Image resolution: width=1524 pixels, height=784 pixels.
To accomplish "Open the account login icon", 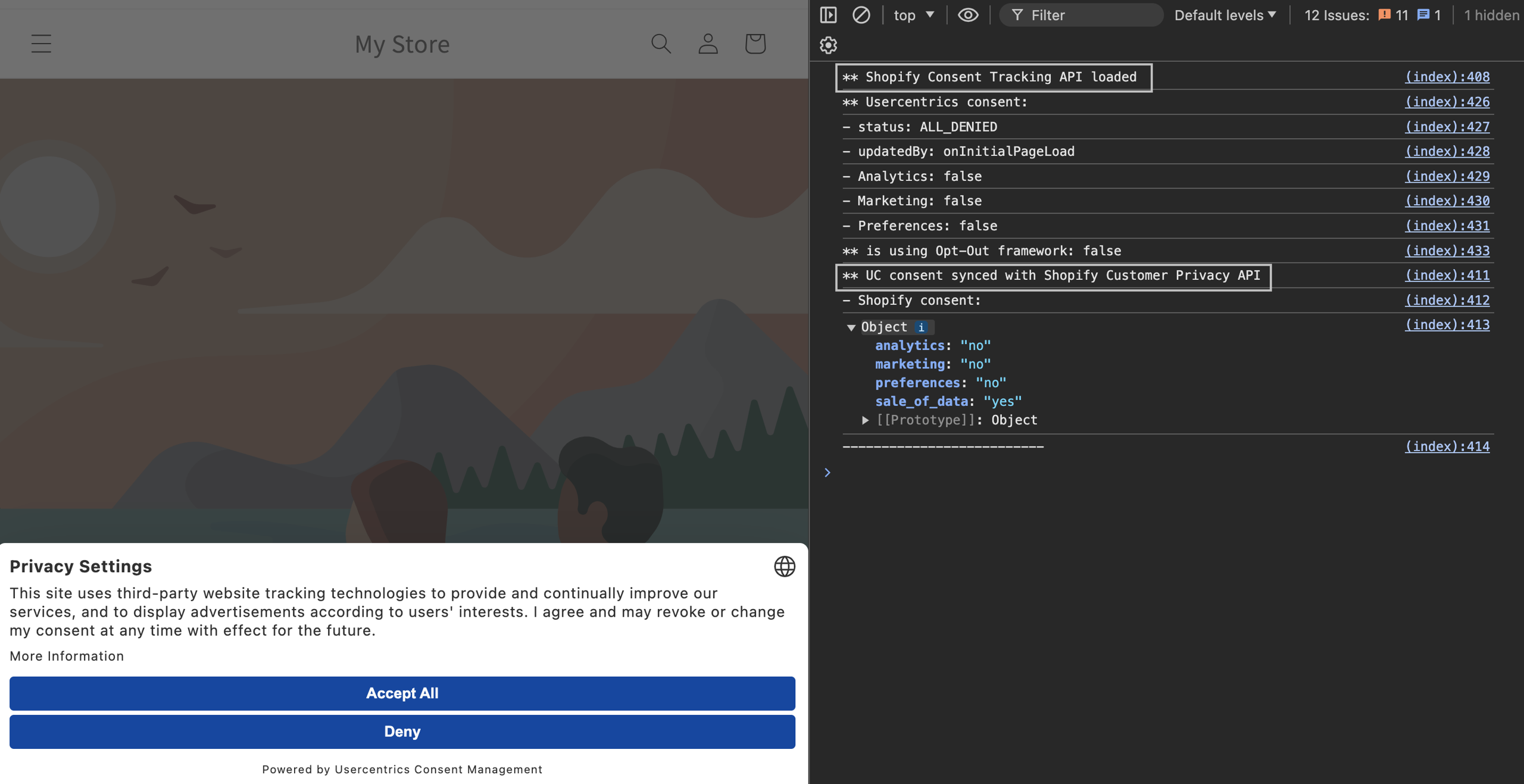I will click(x=708, y=43).
